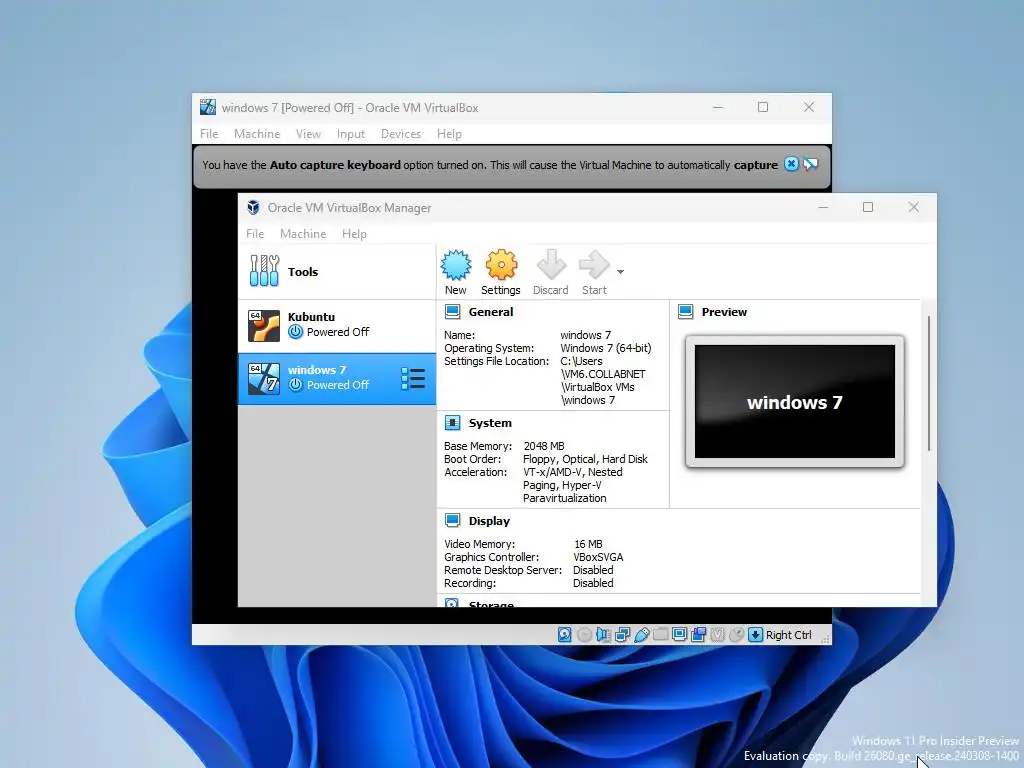Image resolution: width=1024 pixels, height=768 pixels.
Task: Click the recording status bar icon
Action: (698, 635)
